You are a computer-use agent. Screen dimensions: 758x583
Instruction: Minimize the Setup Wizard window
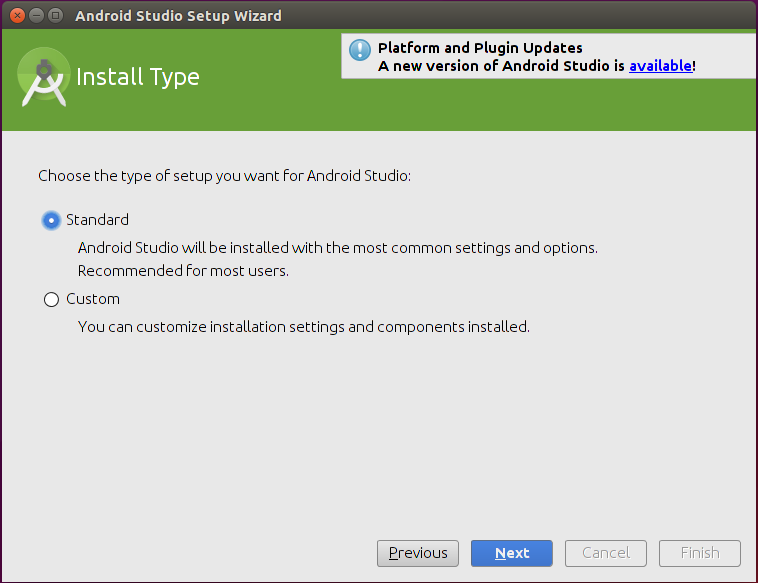37,15
